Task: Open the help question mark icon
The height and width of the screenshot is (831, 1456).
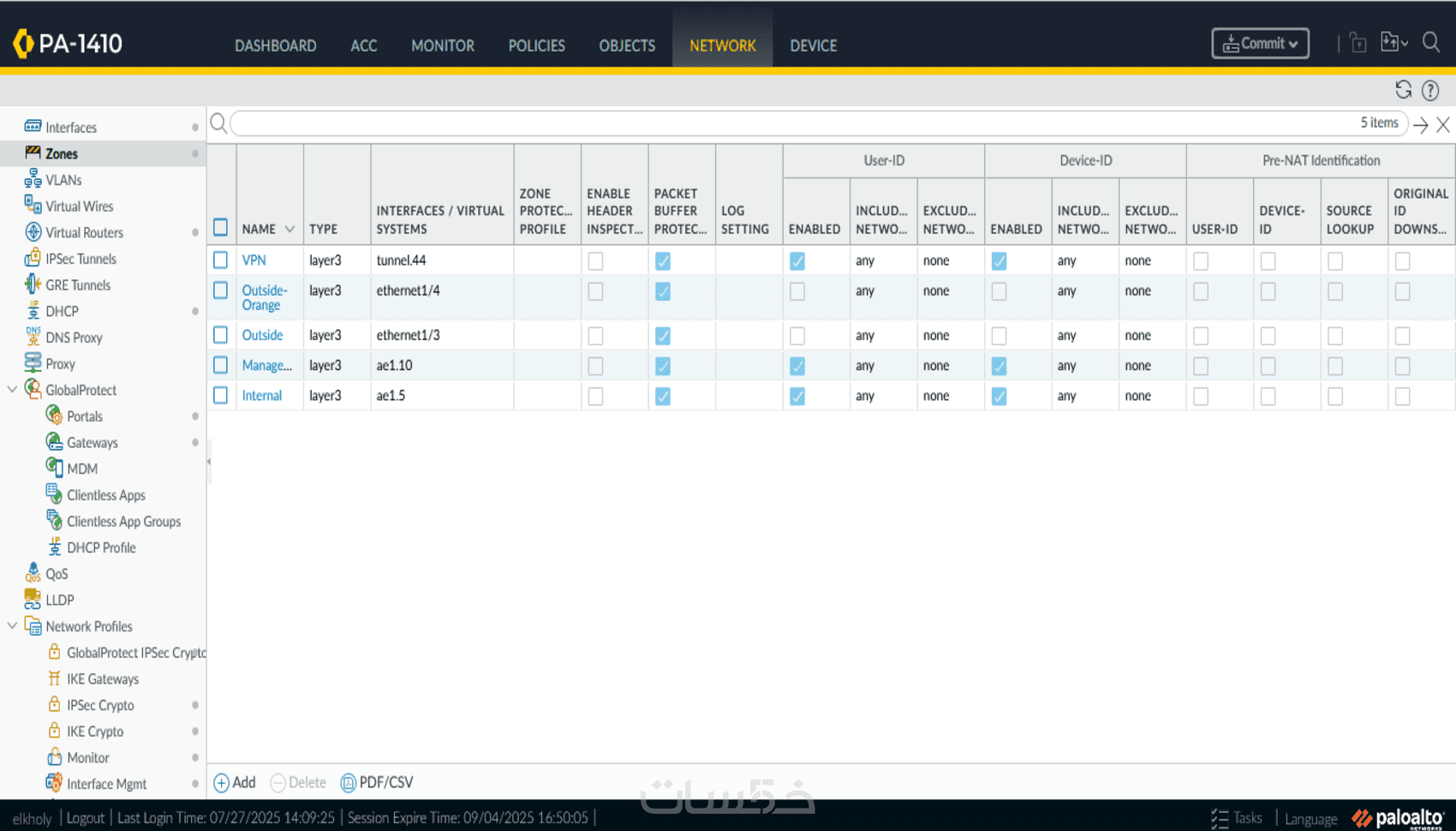Action: (1430, 90)
